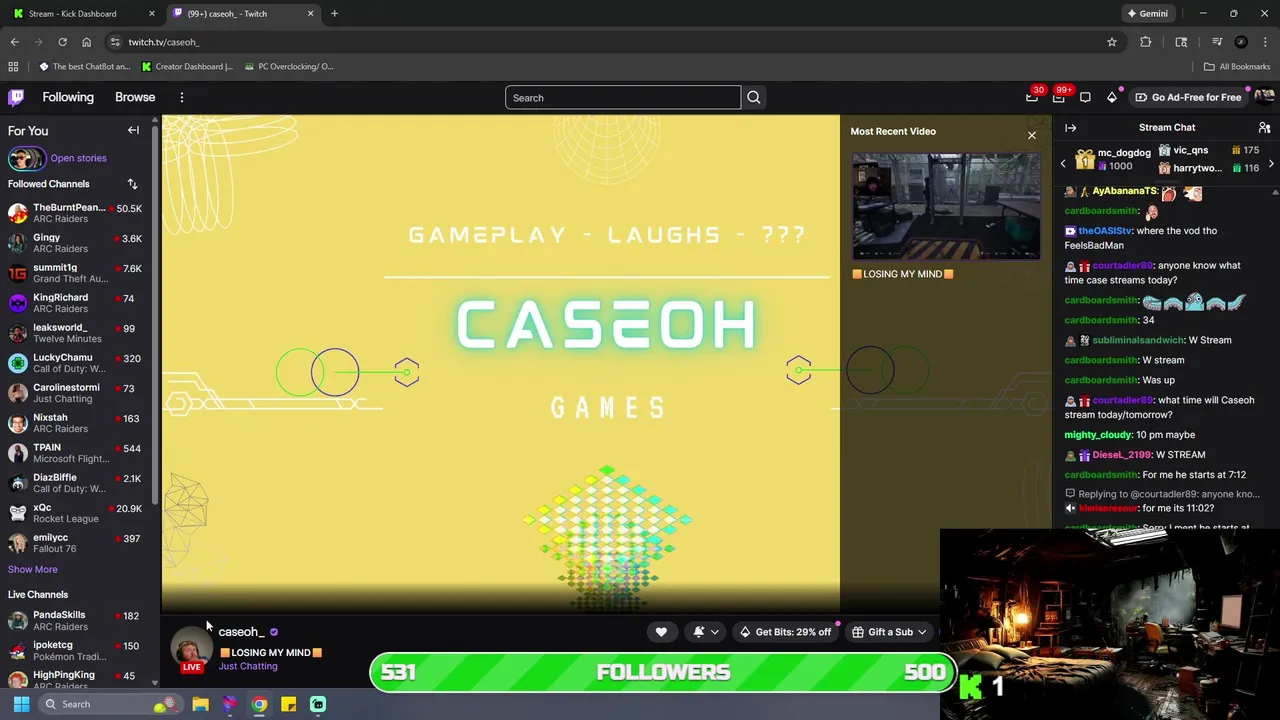Viewport: 1280px width, 720px height.
Task: Close the Most Recent Video panel
Action: [x=1032, y=135]
